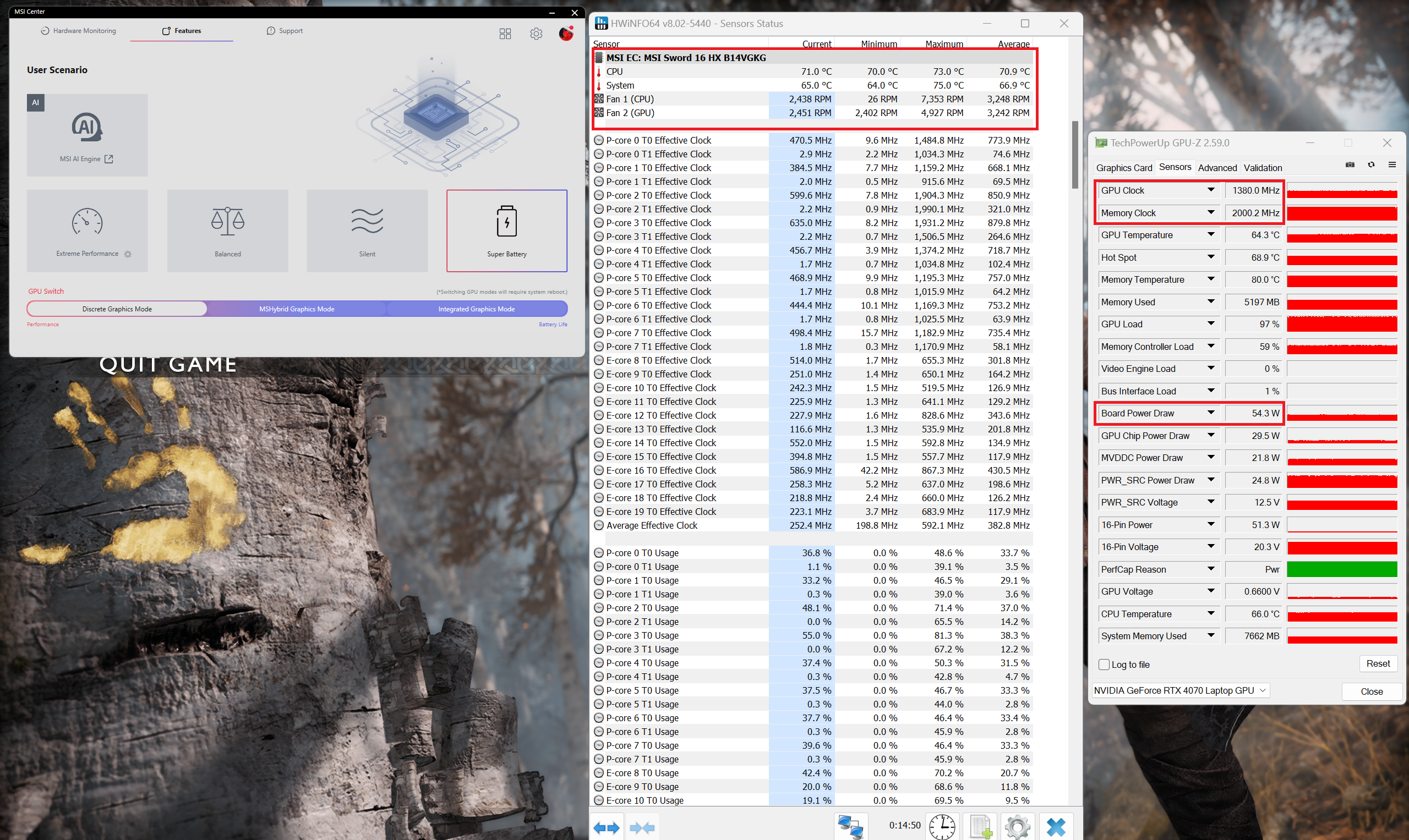Click HWiNFO log file icon

980,826
